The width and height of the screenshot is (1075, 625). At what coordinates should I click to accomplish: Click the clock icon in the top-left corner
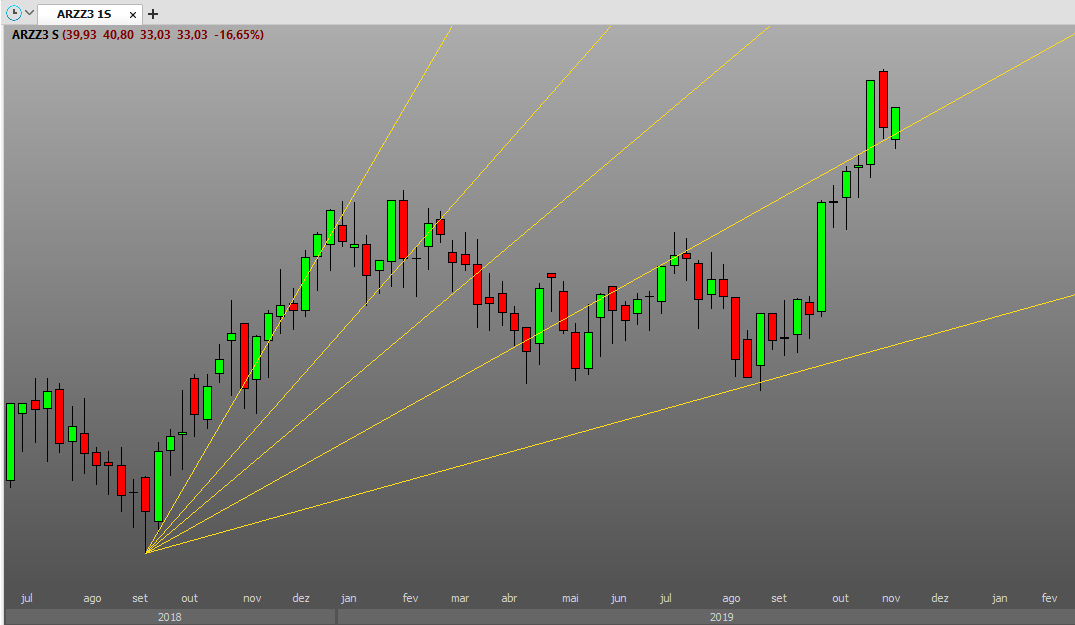tap(14, 13)
